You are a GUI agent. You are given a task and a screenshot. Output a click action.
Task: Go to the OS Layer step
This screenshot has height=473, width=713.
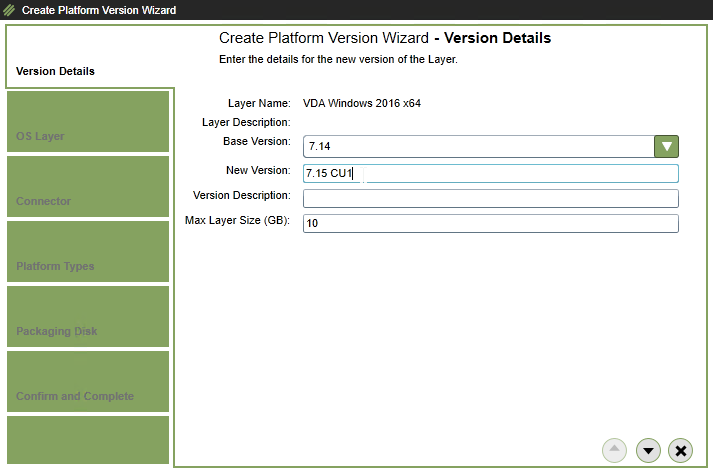point(87,121)
